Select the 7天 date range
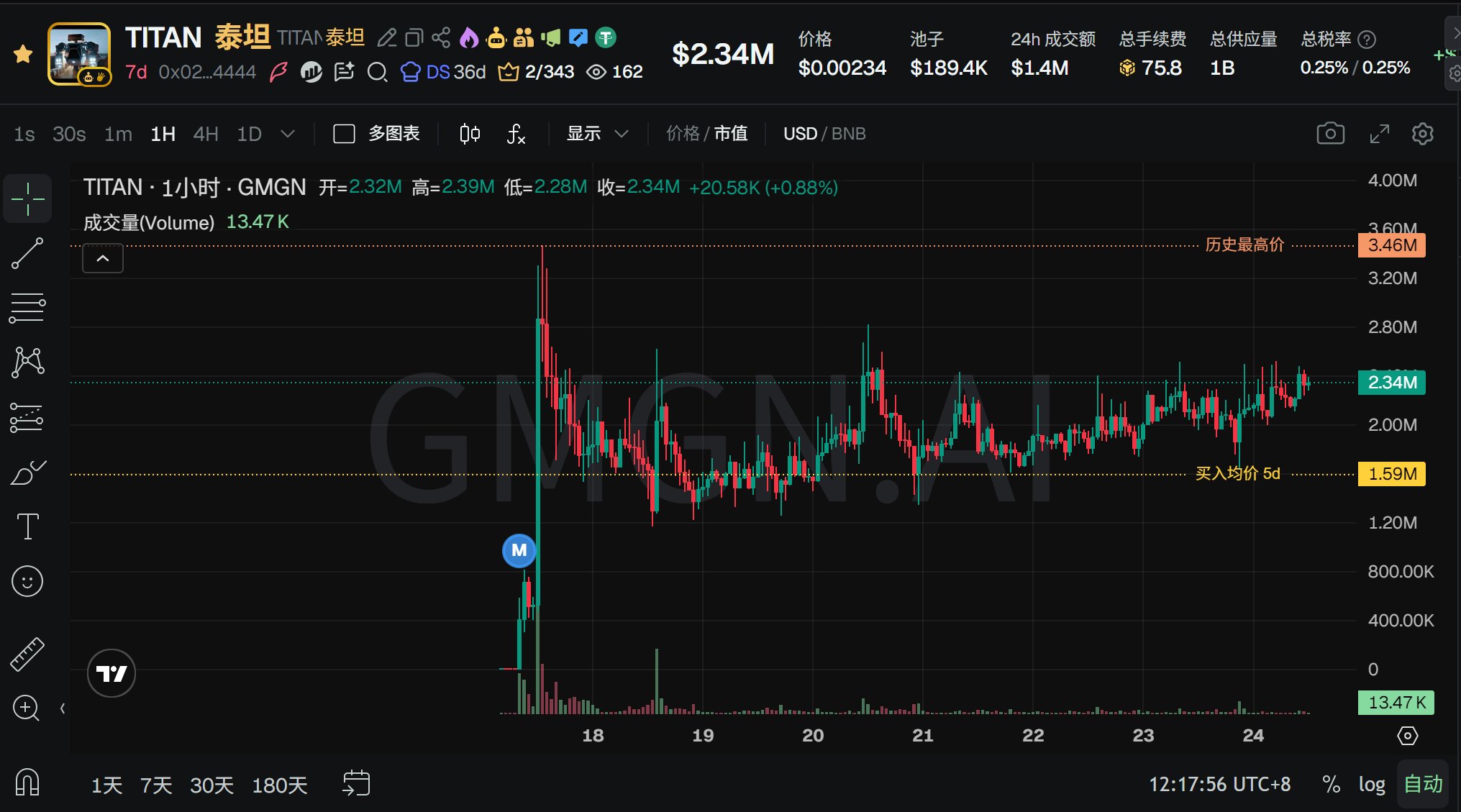1461x812 pixels. 155,785
